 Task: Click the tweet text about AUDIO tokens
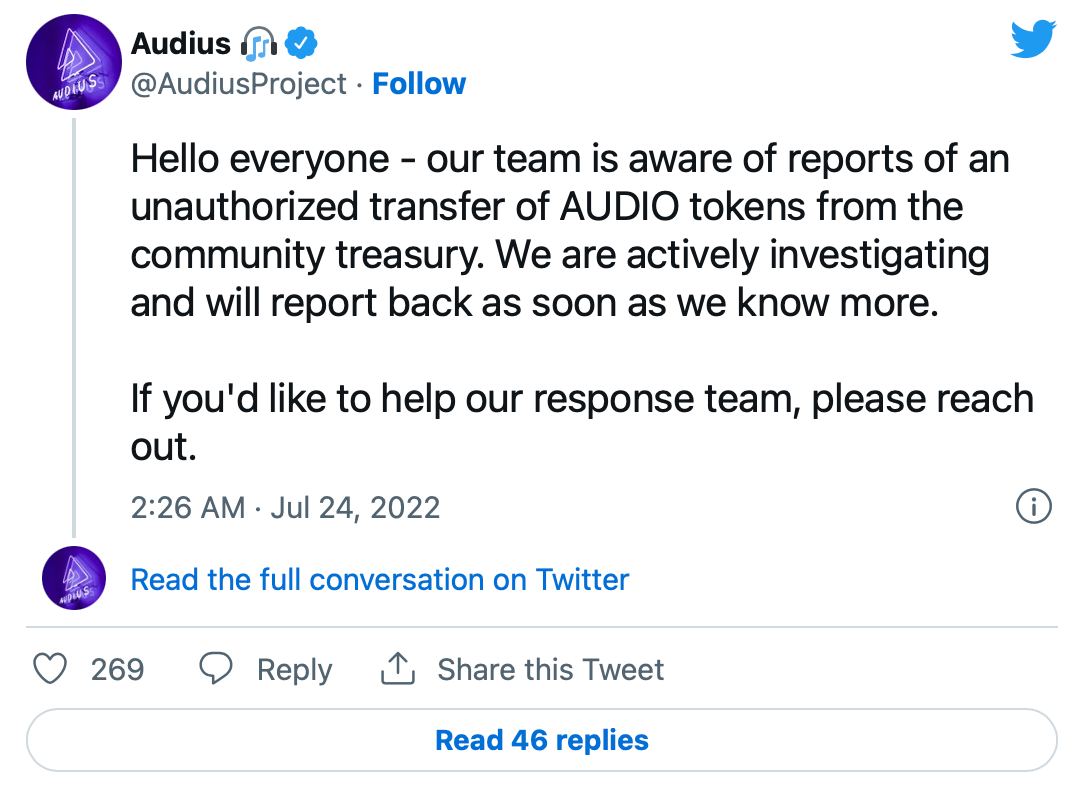570,230
